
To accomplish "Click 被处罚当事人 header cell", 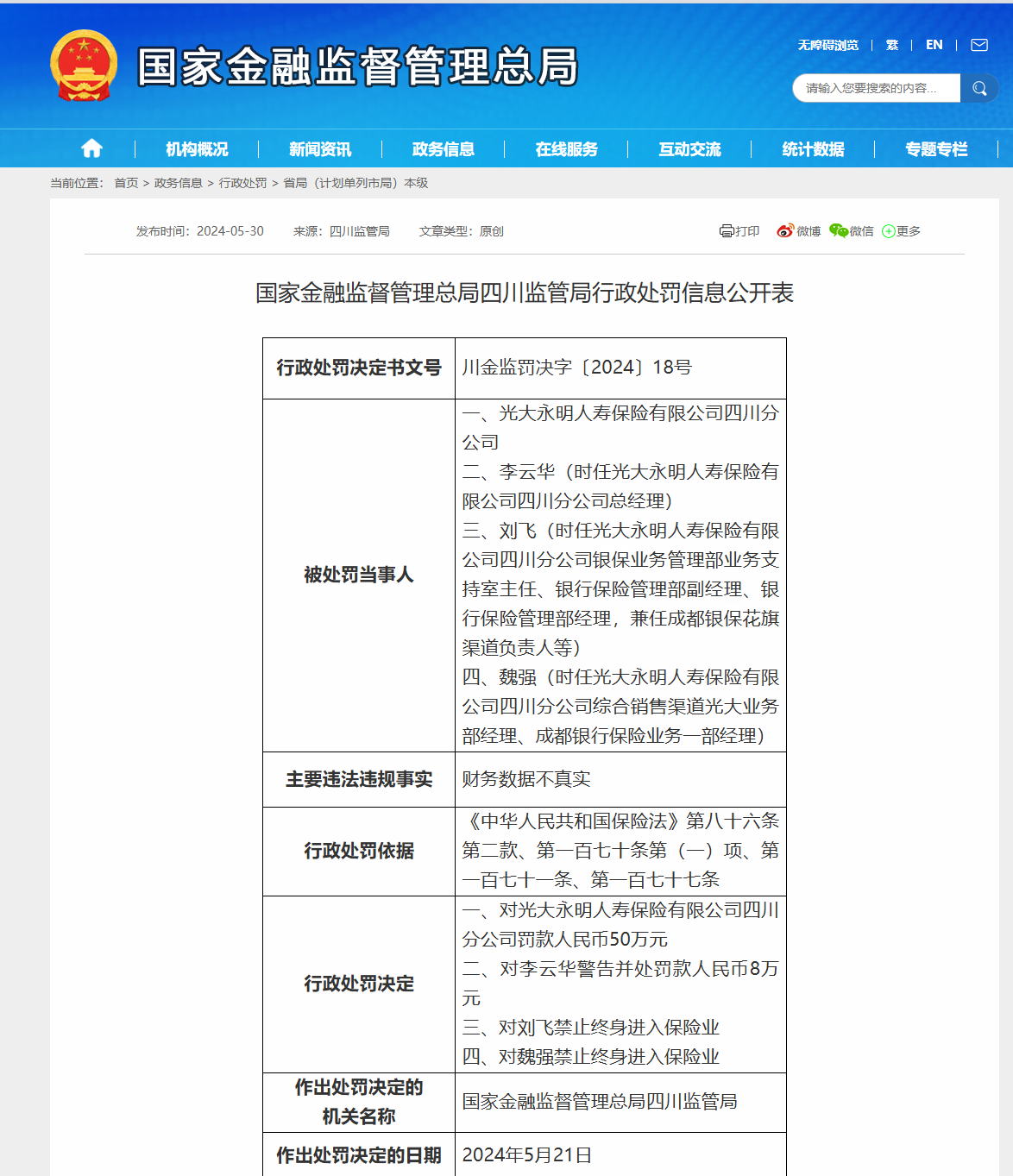I will click(x=359, y=575).
